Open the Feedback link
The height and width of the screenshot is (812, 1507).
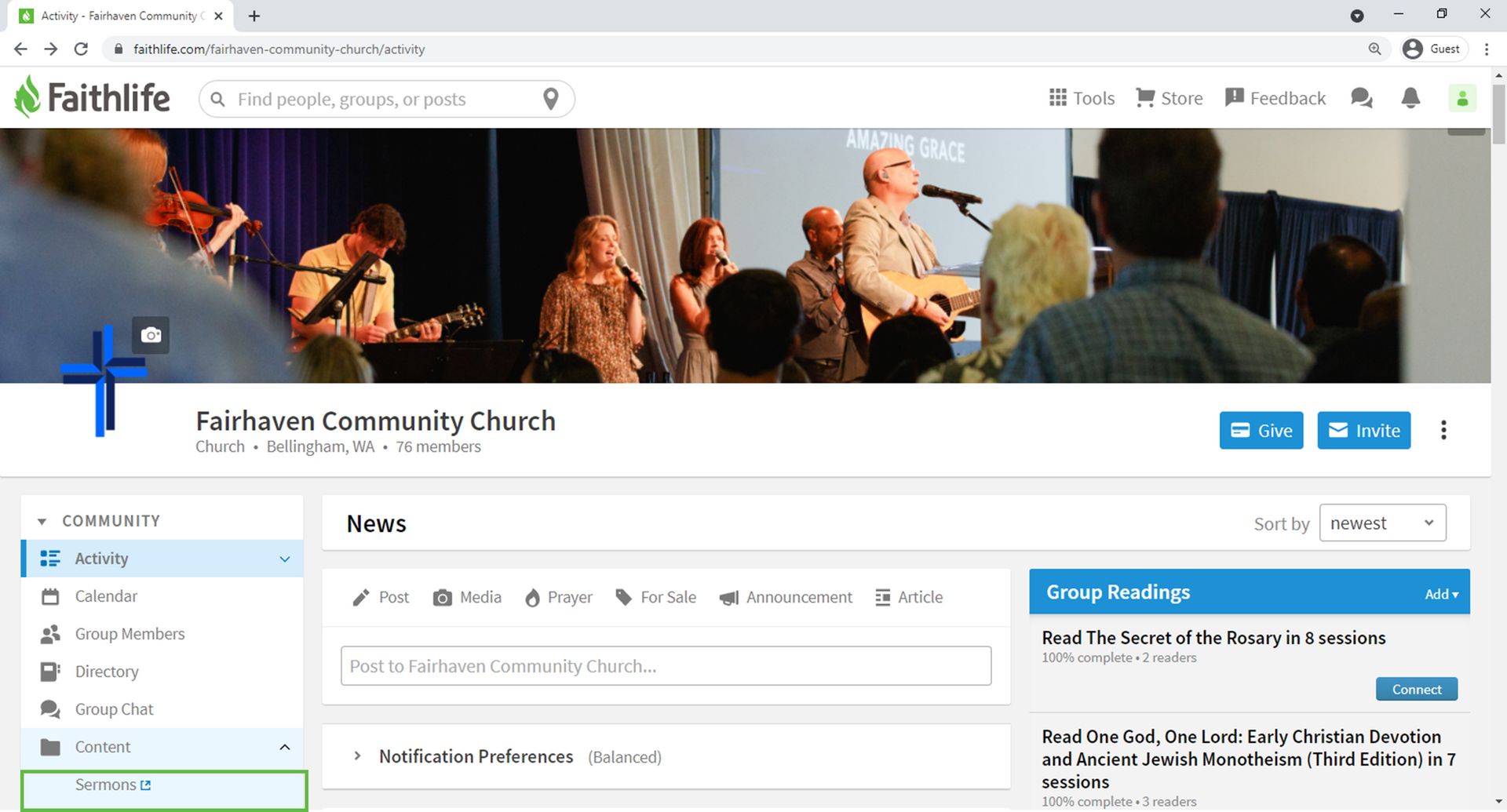coord(1275,98)
